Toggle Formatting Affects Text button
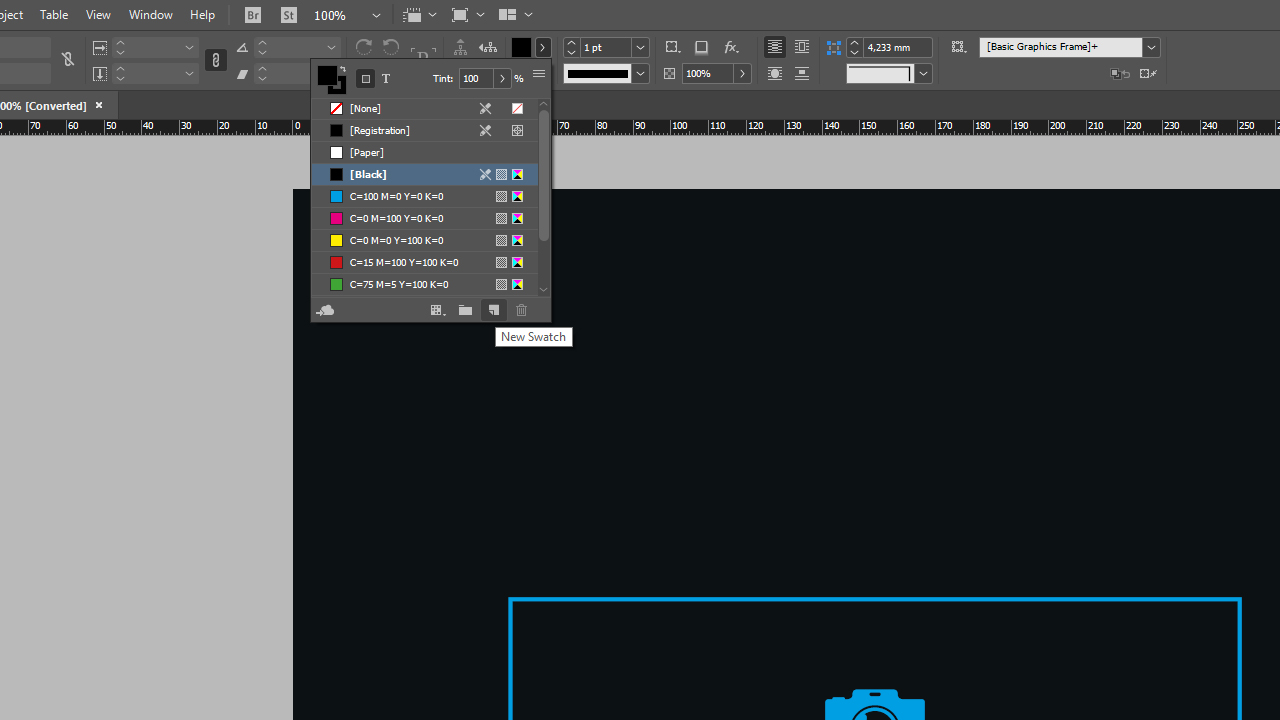Viewport: 1280px width, 720px height. pos(386,79)
